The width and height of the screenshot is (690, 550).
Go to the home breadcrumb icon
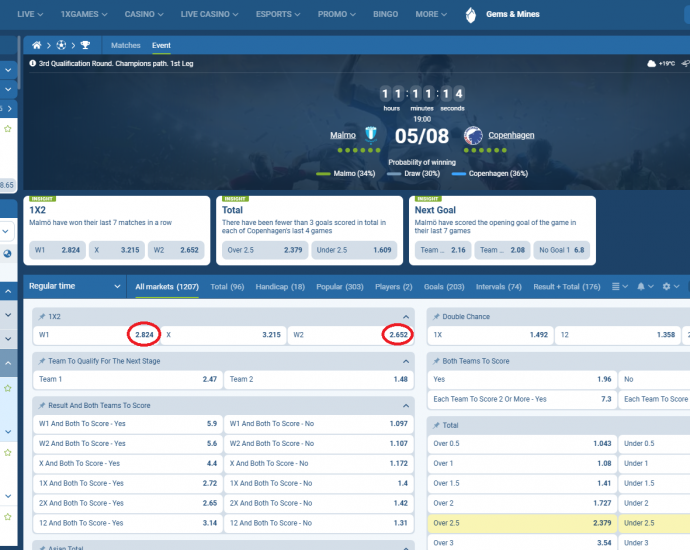point(37,45)
